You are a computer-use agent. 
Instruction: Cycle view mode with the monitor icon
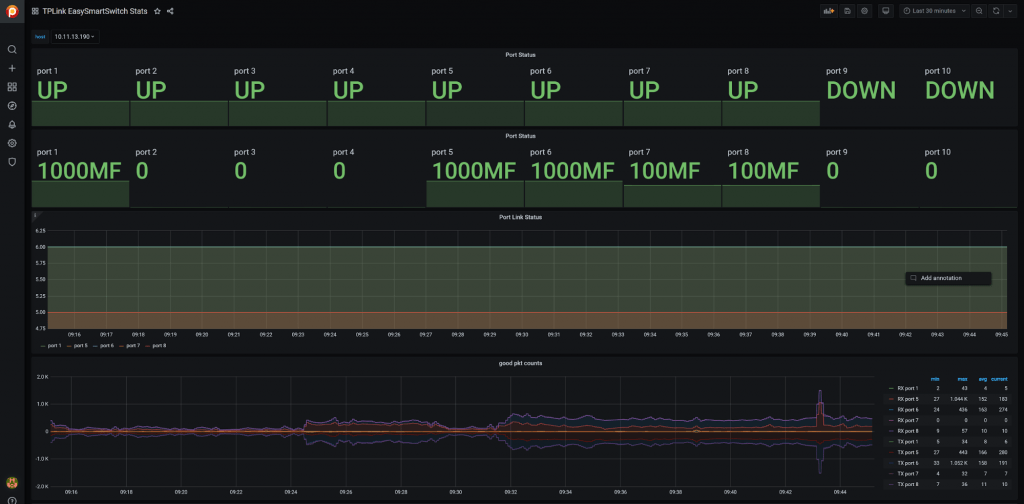tap(885, 11)
